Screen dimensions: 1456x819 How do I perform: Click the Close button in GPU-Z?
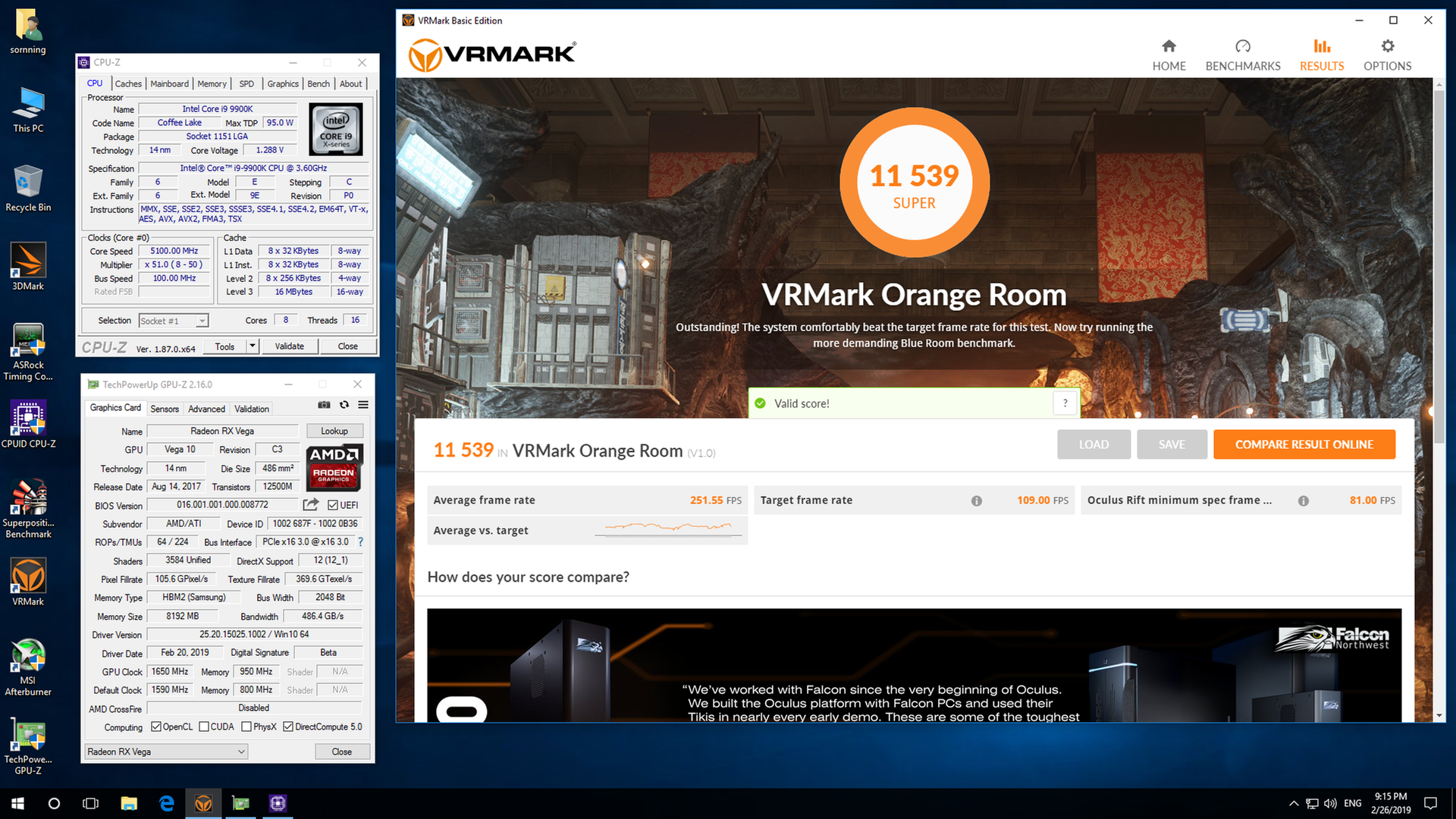pyautogui.click(x=342, y=752)
